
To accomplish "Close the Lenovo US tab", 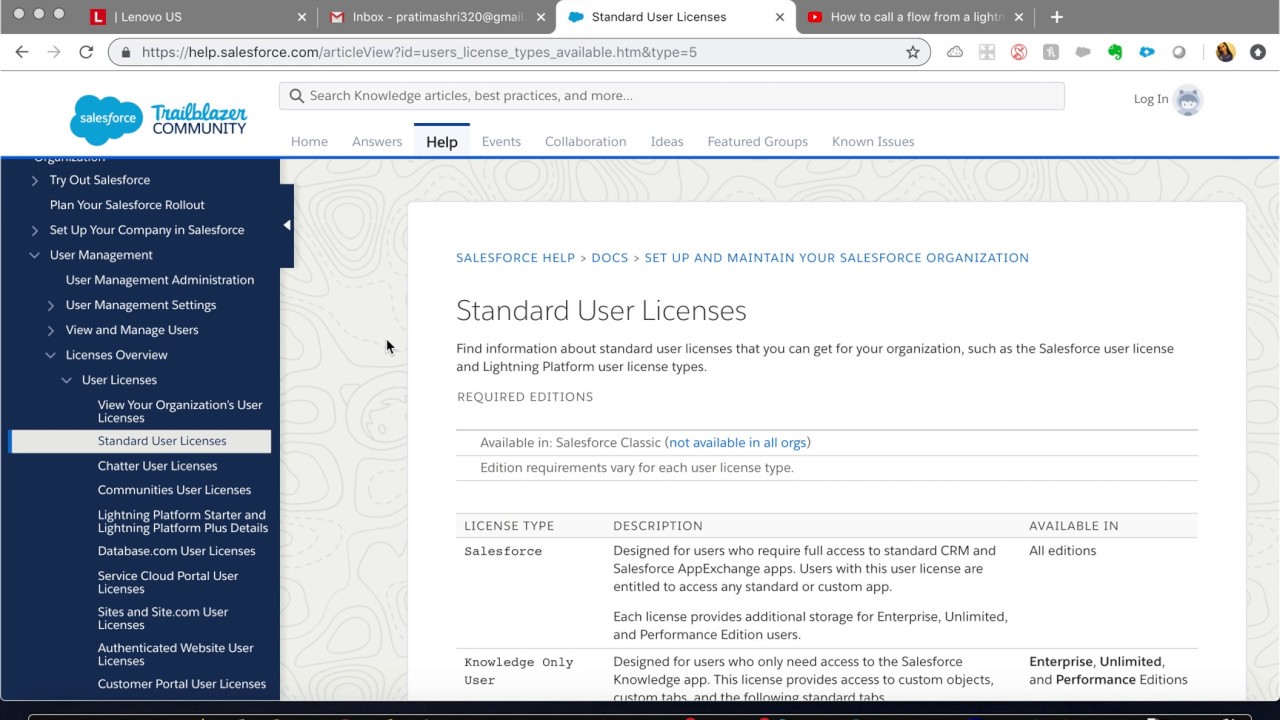I will (302, 17).
